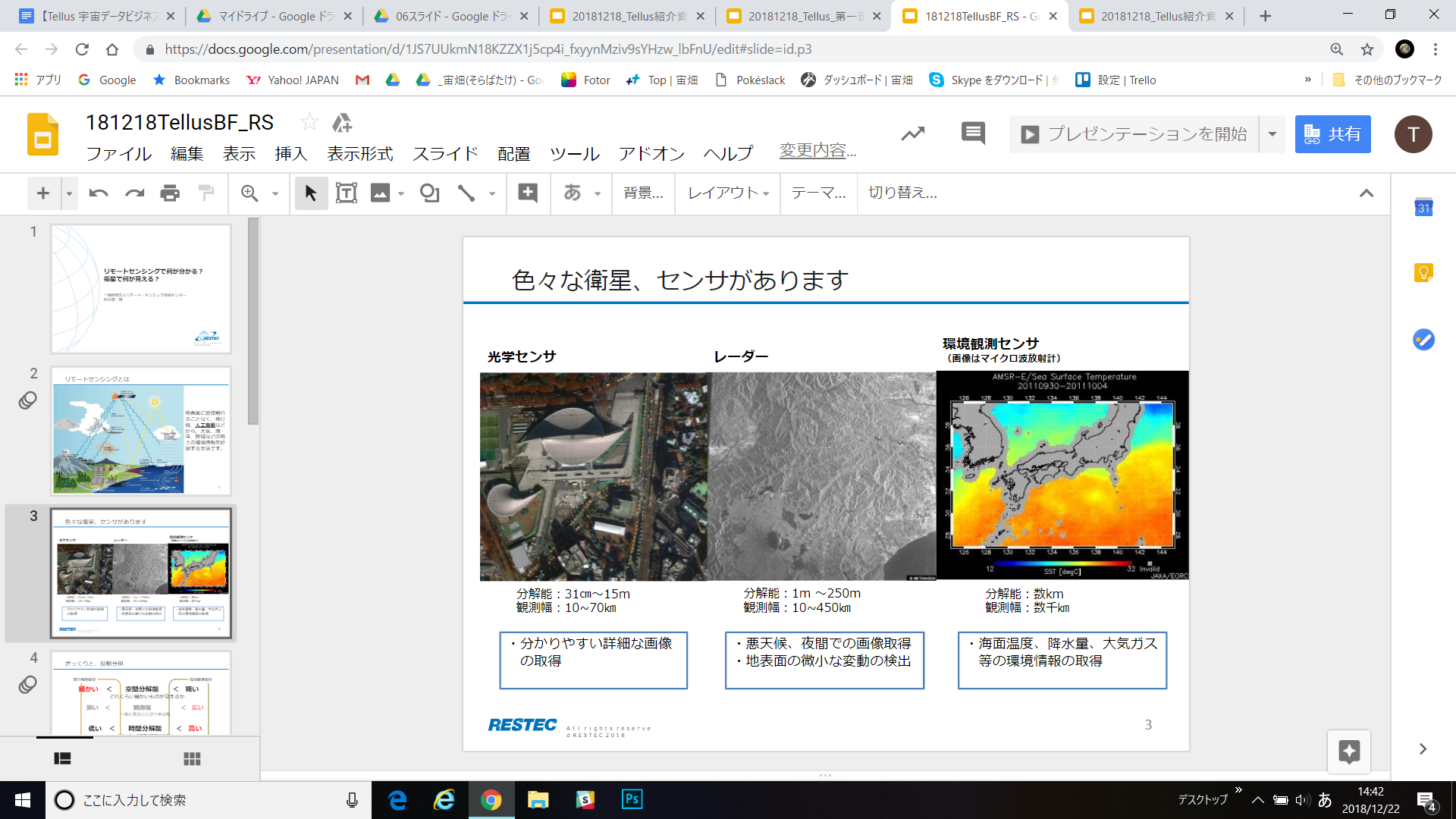The height and width of the screenshot is (819, 1456).
Task: Open Google Keep side panel
Action: pyautogui.click(x=1423, y=273)
